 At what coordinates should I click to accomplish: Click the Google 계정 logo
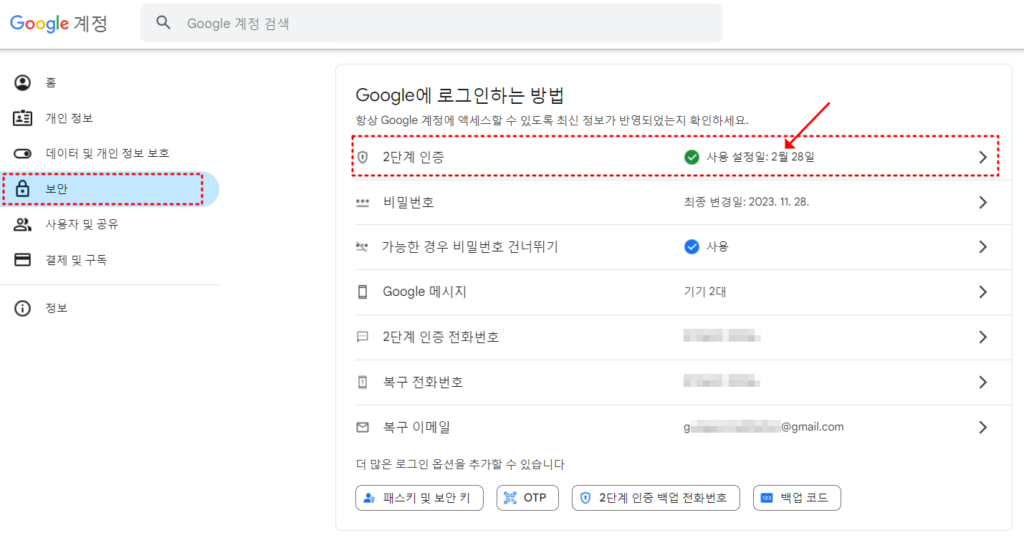pyautogui.click(x=59, y=24)
